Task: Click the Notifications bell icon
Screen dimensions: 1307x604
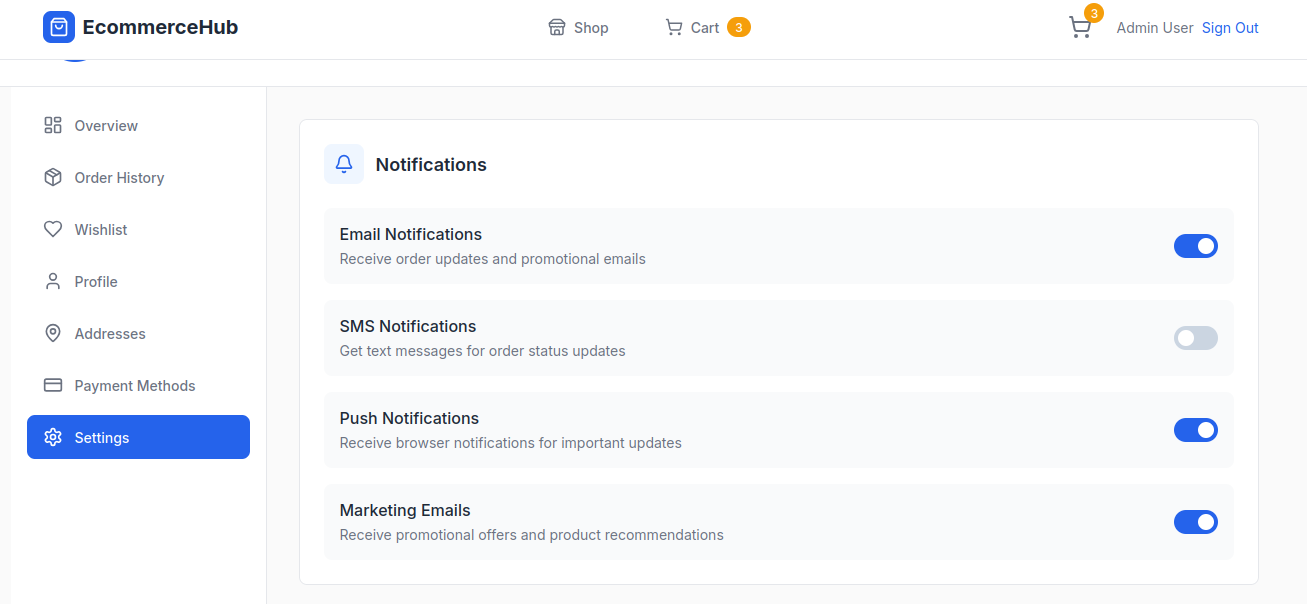Action: click(344, 164)
